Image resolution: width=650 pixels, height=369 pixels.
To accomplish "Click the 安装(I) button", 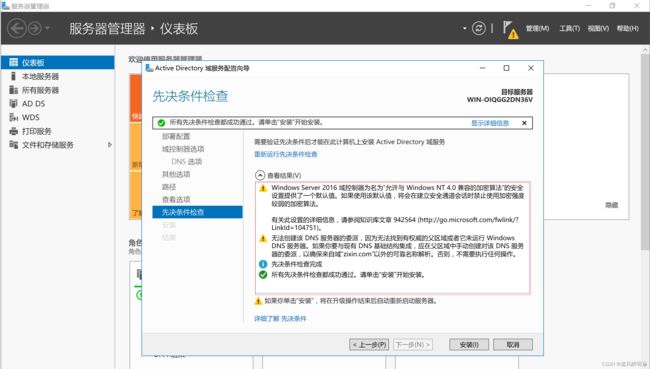I will [469, 345].
